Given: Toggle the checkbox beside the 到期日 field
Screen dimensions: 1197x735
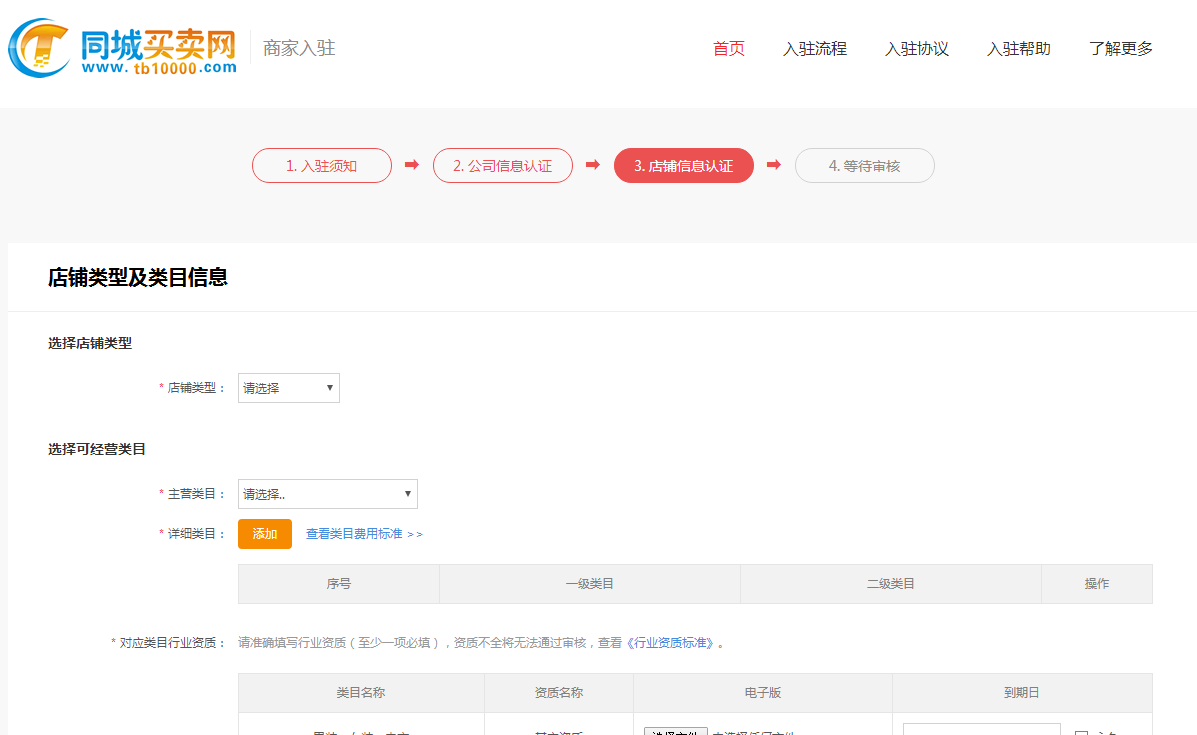Looking at the screenshot, I should click(x=1081, y=732).
